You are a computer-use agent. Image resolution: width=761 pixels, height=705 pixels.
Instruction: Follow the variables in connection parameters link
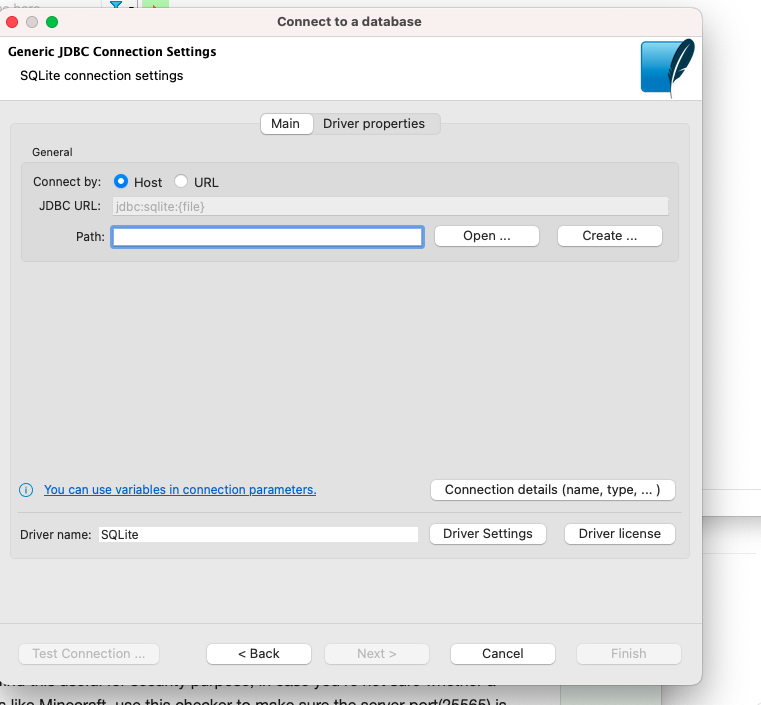pyautogui.click(x=180, y=490)
